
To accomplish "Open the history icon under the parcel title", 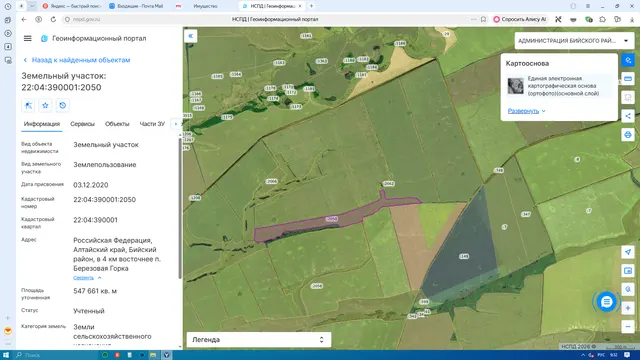I will [x=62, y=105].
